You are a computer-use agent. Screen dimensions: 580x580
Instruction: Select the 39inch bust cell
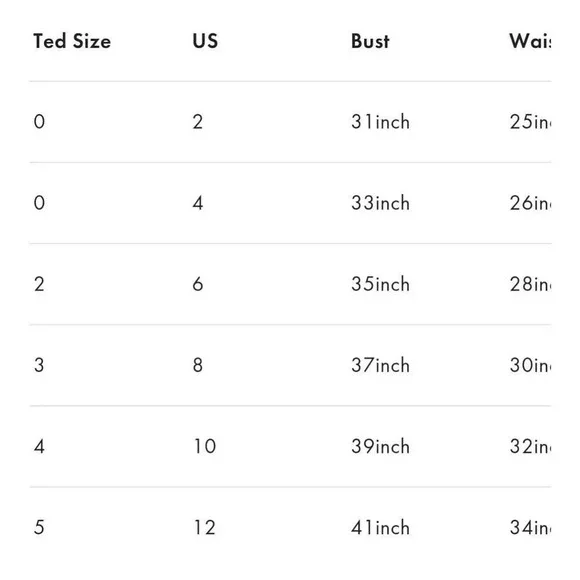[x=381, y=446]
